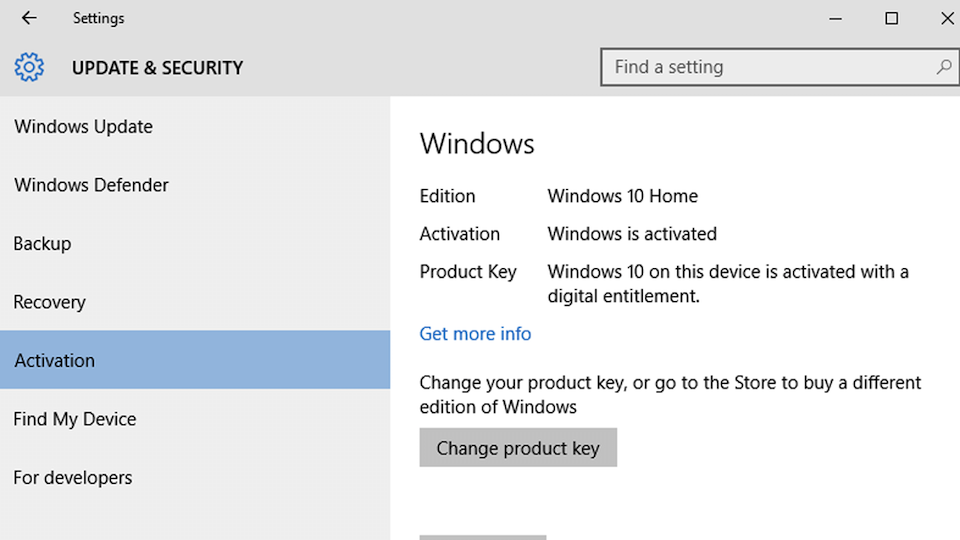Click the 'UPDATE & SECURITY' title text

[x=157, y=67]
